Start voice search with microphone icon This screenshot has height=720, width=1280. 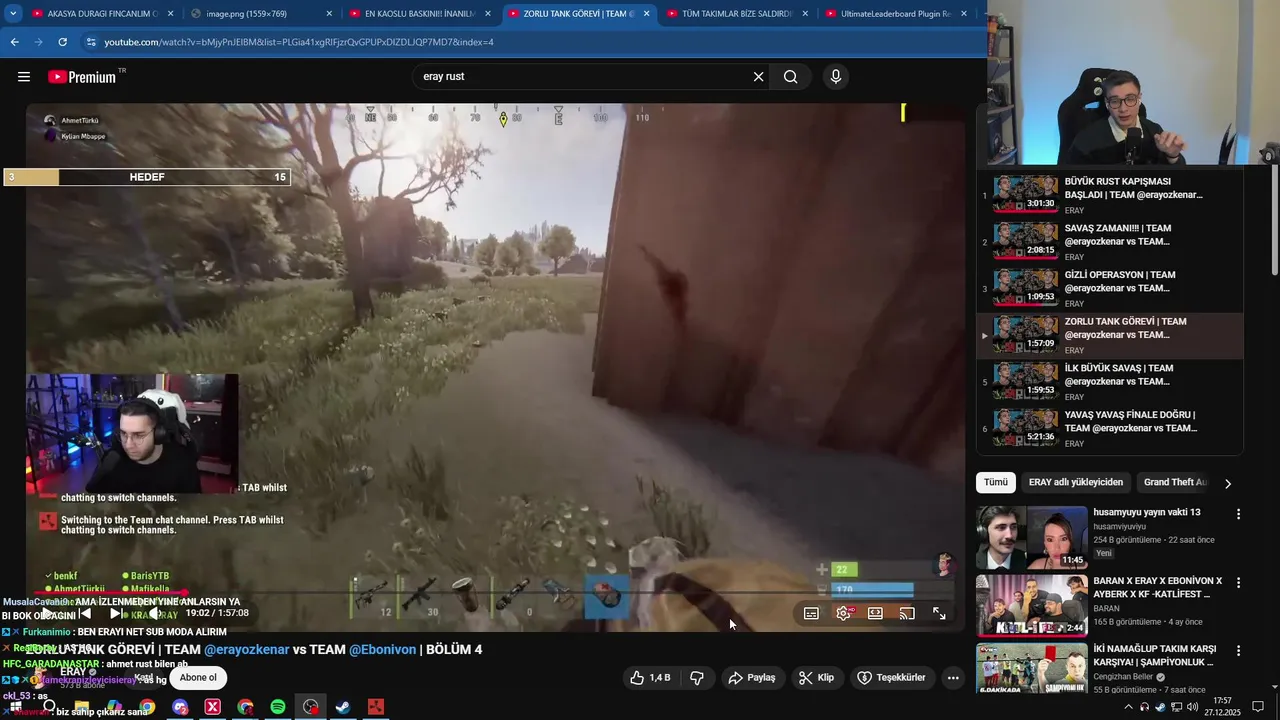(x=836, y=77)
